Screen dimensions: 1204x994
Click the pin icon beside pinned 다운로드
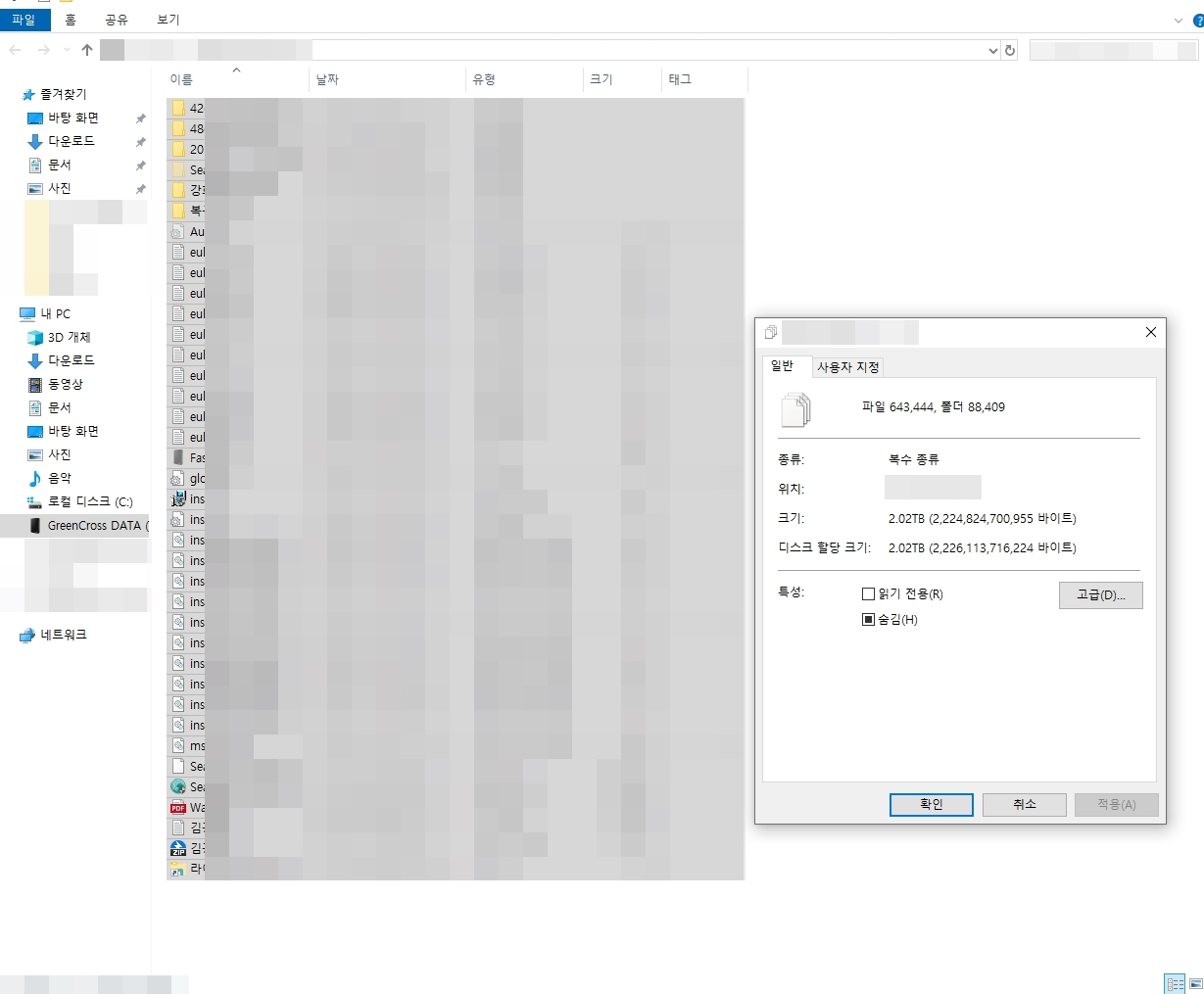(140, 142)
